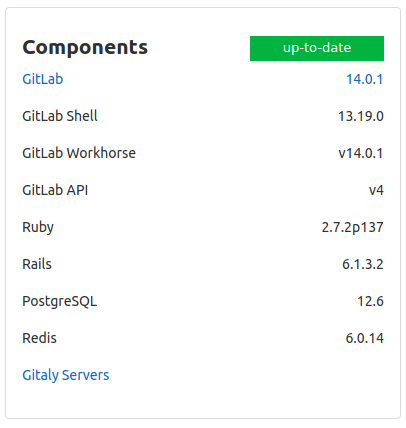Click the 2.7.2p137 Ruby version

pos(353,227)
